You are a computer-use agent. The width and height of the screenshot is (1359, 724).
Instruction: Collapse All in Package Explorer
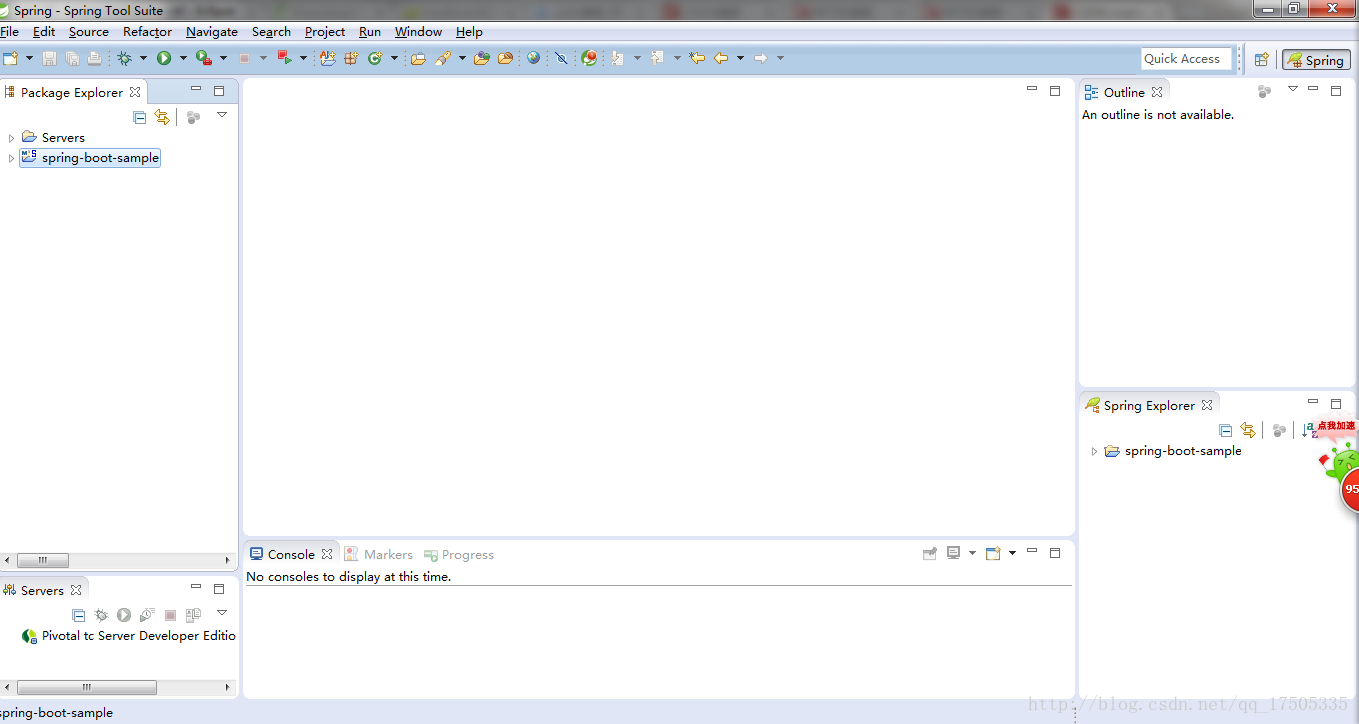140,117
